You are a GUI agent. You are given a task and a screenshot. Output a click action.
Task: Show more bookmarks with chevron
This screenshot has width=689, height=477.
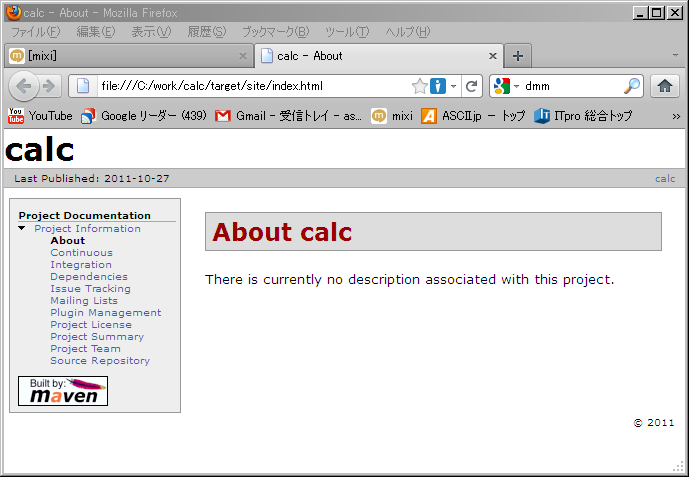676,116
